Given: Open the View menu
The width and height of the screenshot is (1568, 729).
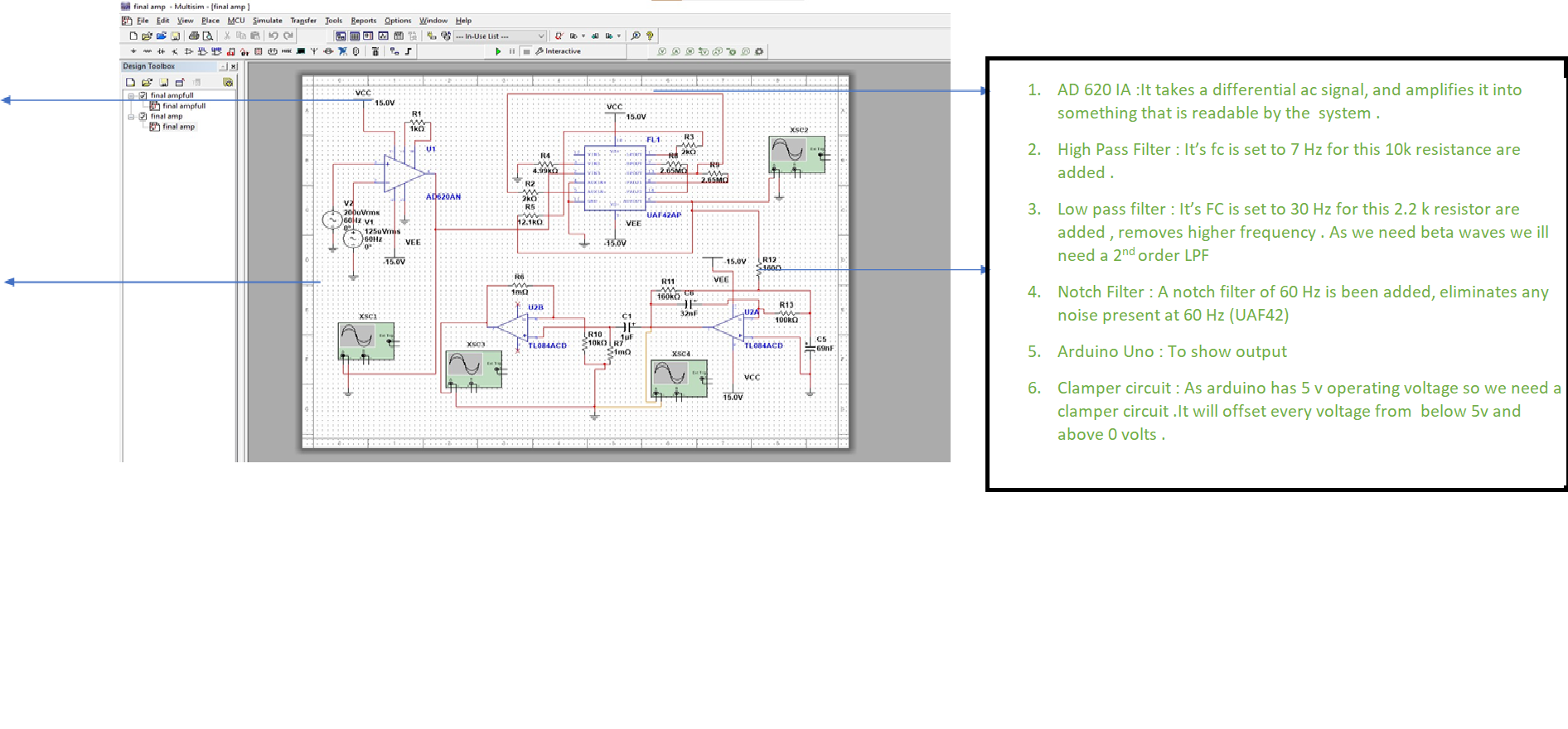Looking at the screenshot, I should [x=185, y=21].
